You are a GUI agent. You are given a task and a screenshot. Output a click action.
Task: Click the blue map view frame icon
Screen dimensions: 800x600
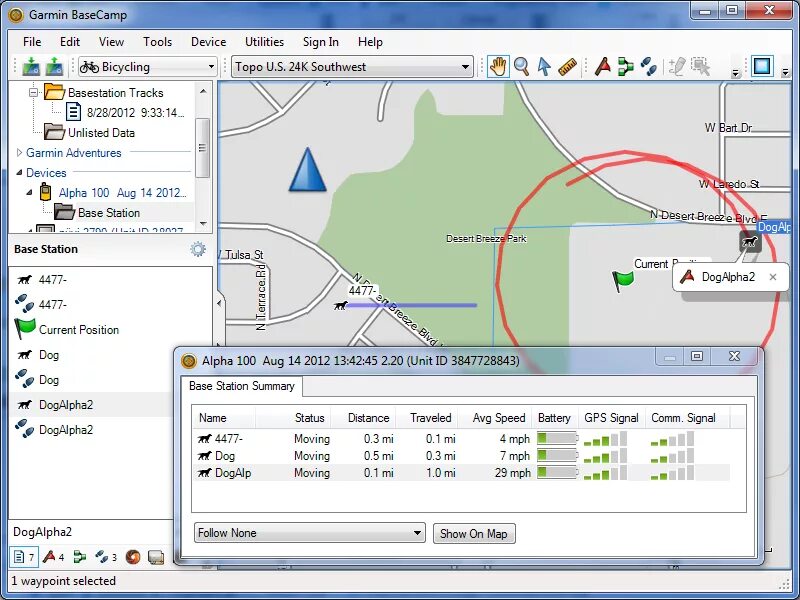point(762,66)
